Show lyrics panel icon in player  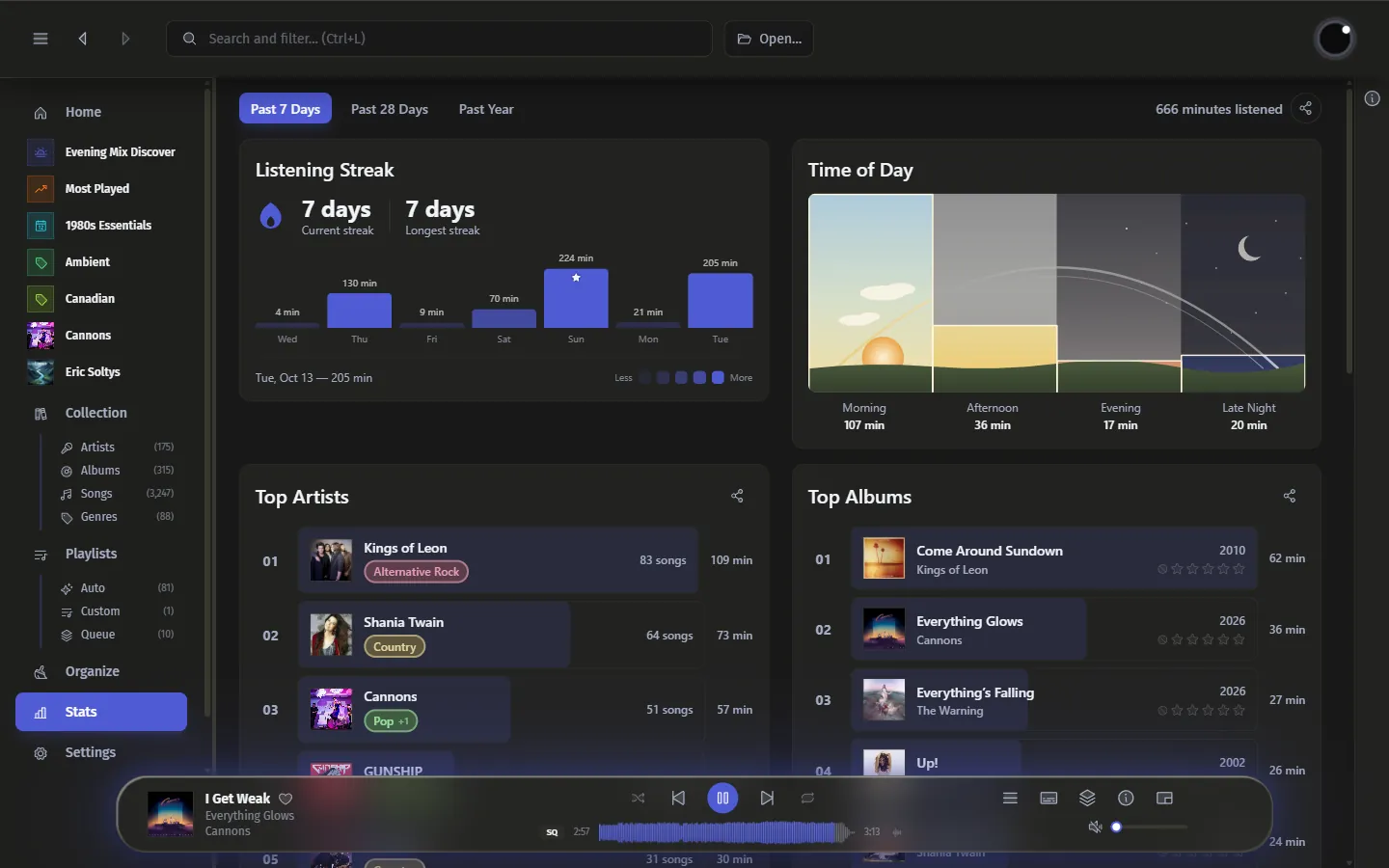(x=1049, y=798)
